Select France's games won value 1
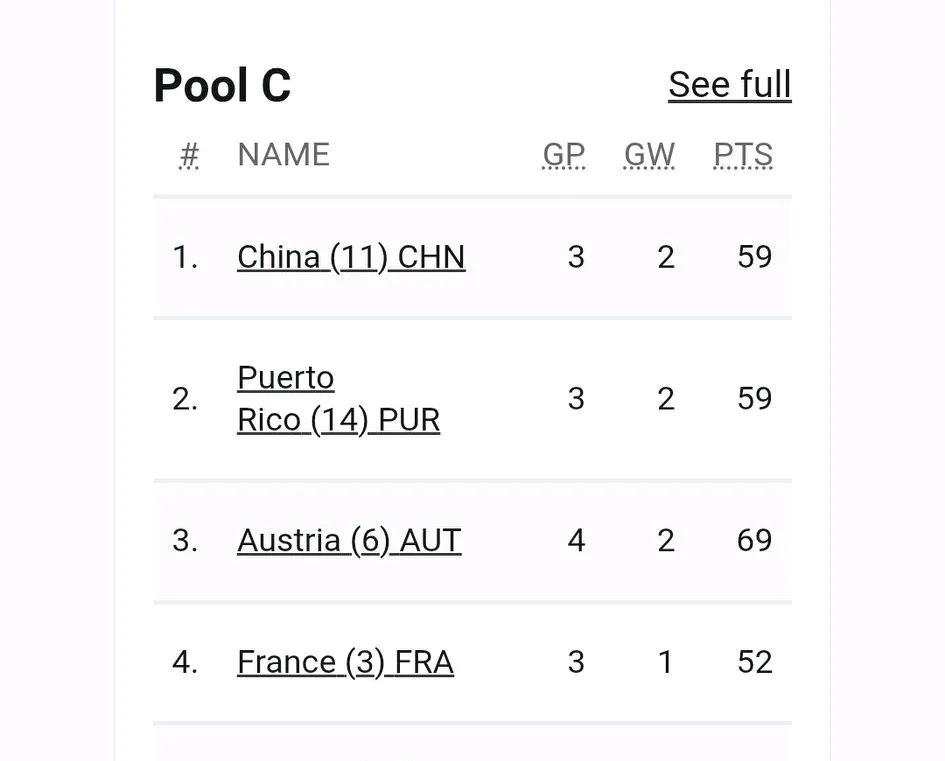945x761 pixels. [x=665, y=662]
